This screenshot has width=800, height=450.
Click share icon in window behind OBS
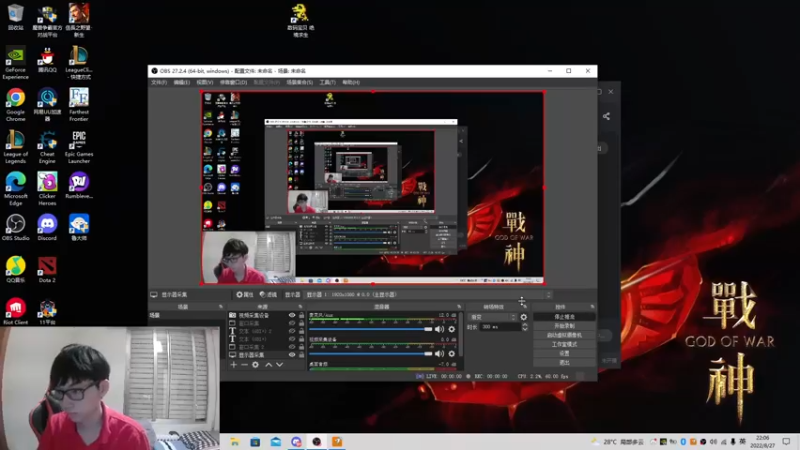(606, 116)
